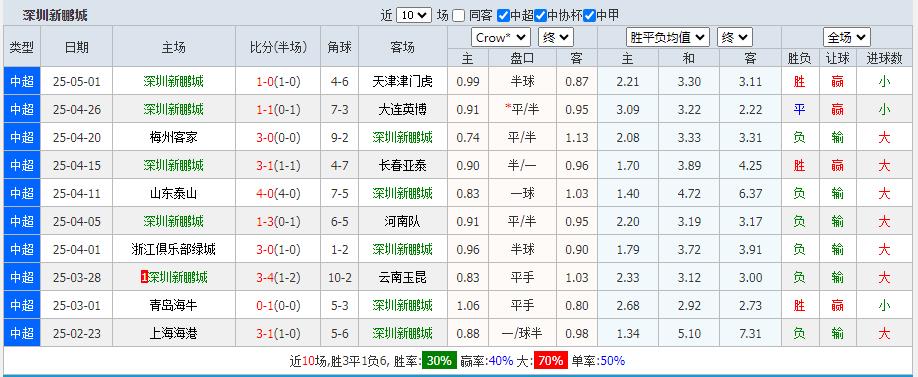
Task: Toggle the 同客 checkbox
Action: point(459,16)
